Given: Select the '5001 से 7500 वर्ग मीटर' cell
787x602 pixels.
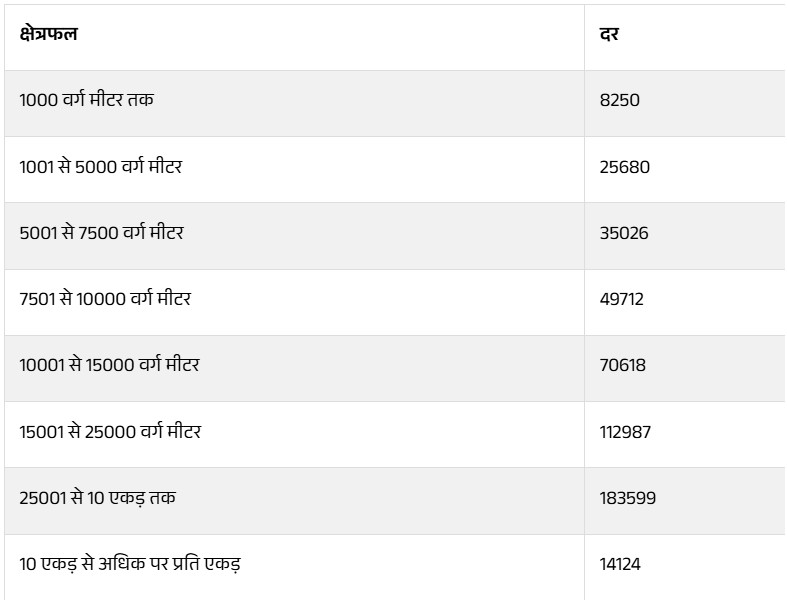Looking at the screenshot, I should (x=101, y=233).
